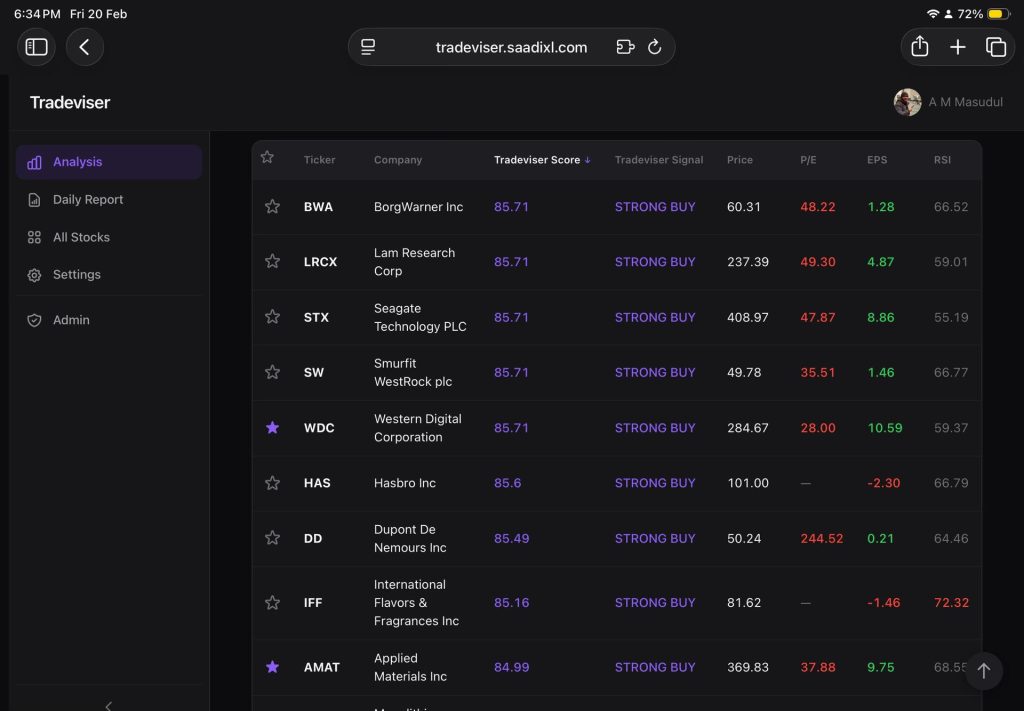Click the Tradeviser logo title

70,103
